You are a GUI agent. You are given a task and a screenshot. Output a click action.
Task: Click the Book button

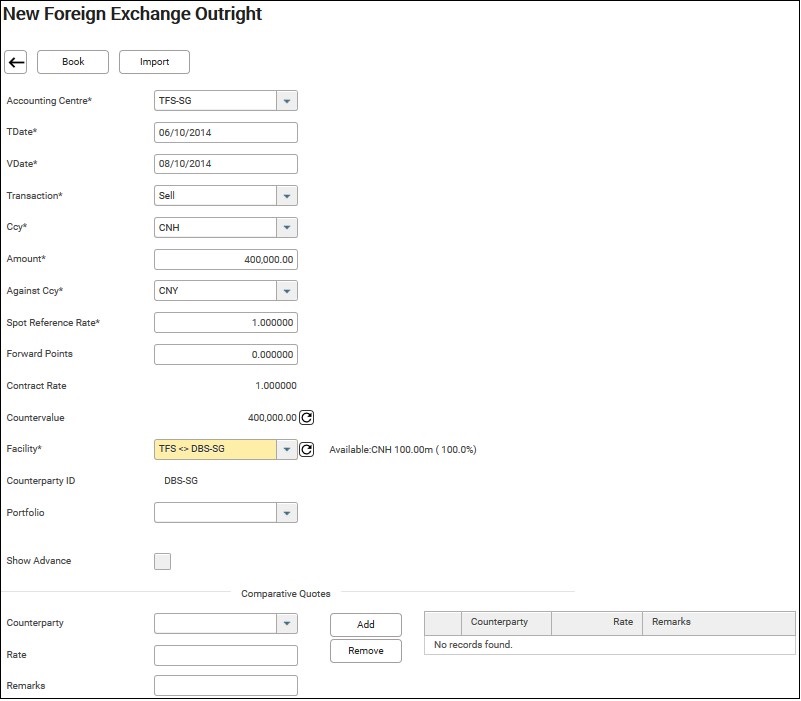(73, 62)
